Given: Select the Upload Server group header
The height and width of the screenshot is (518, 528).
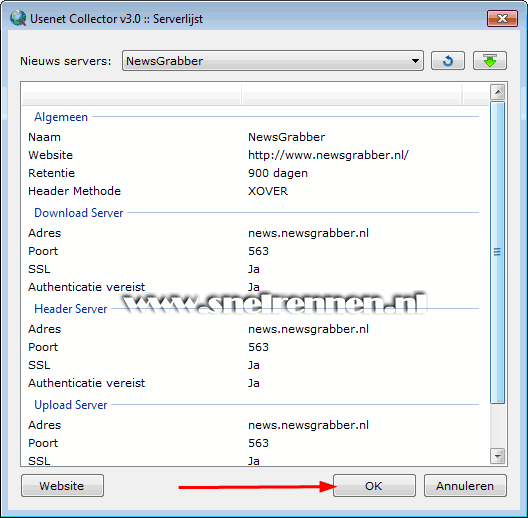Looking at the screenshot, I should [71, 405].
